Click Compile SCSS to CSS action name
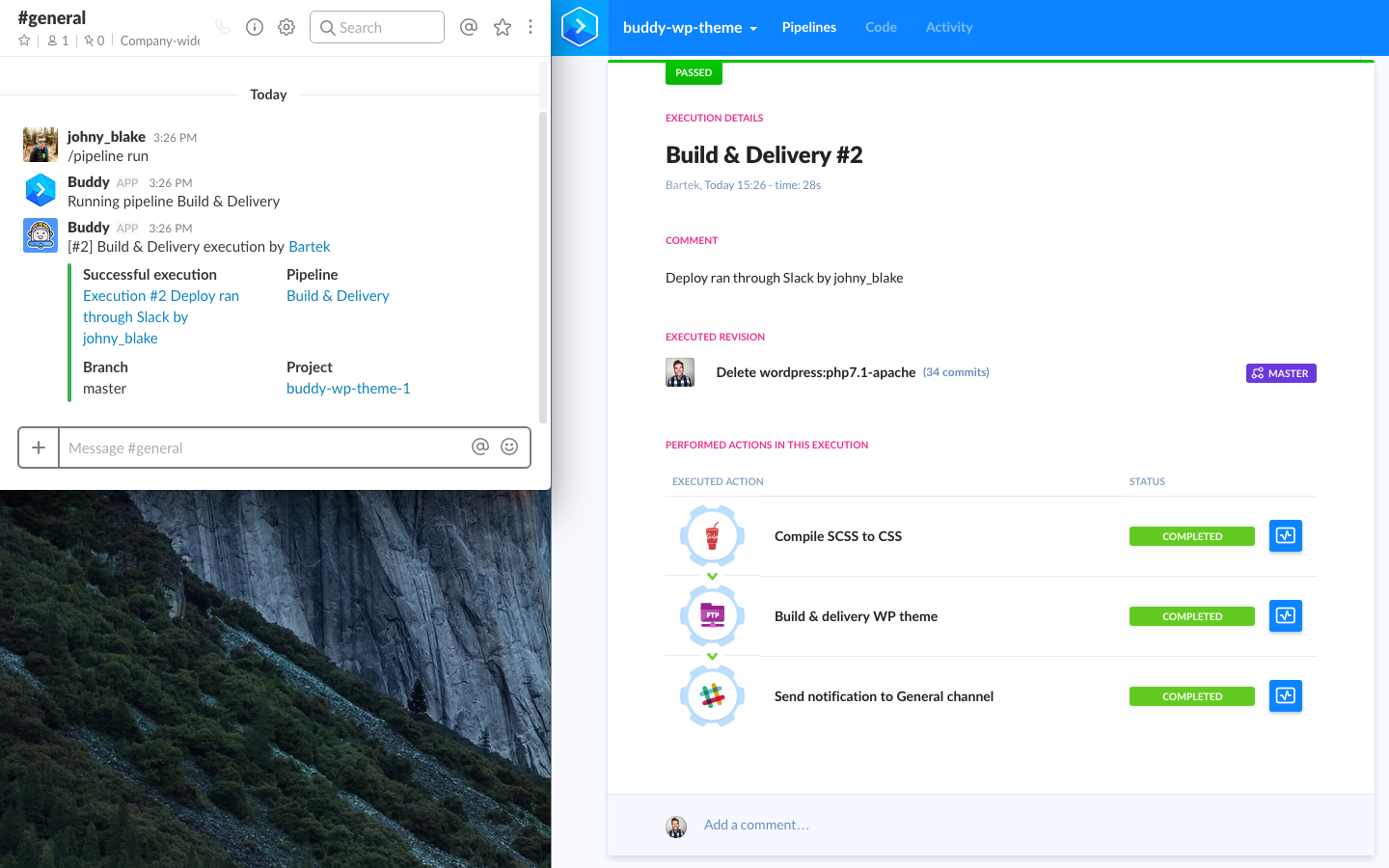This screenshot has width=1389, height=868. [838, 536]
